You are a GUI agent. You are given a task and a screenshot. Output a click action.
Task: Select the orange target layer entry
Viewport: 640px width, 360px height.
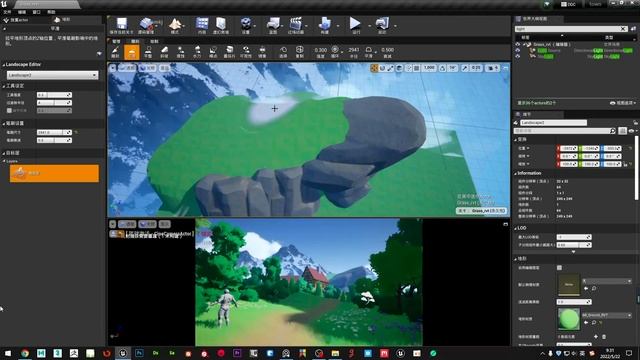tap(54, 173)
